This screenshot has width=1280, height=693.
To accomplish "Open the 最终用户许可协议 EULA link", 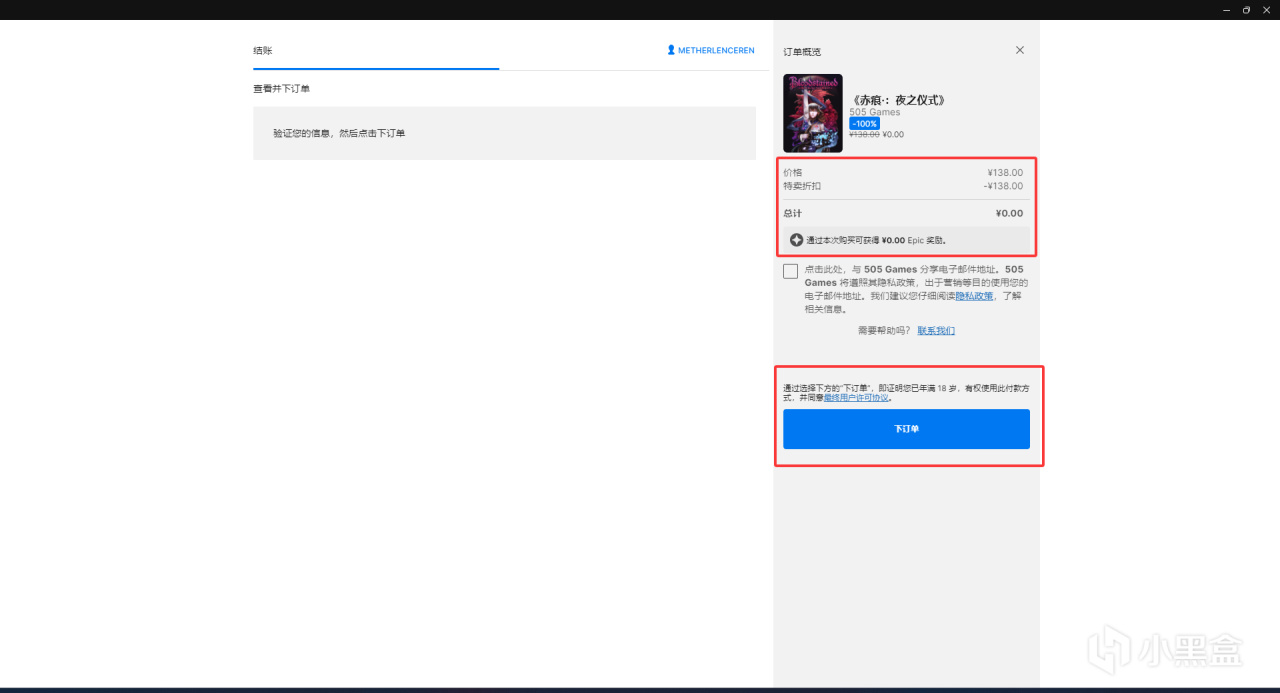I will coord(856,398).
